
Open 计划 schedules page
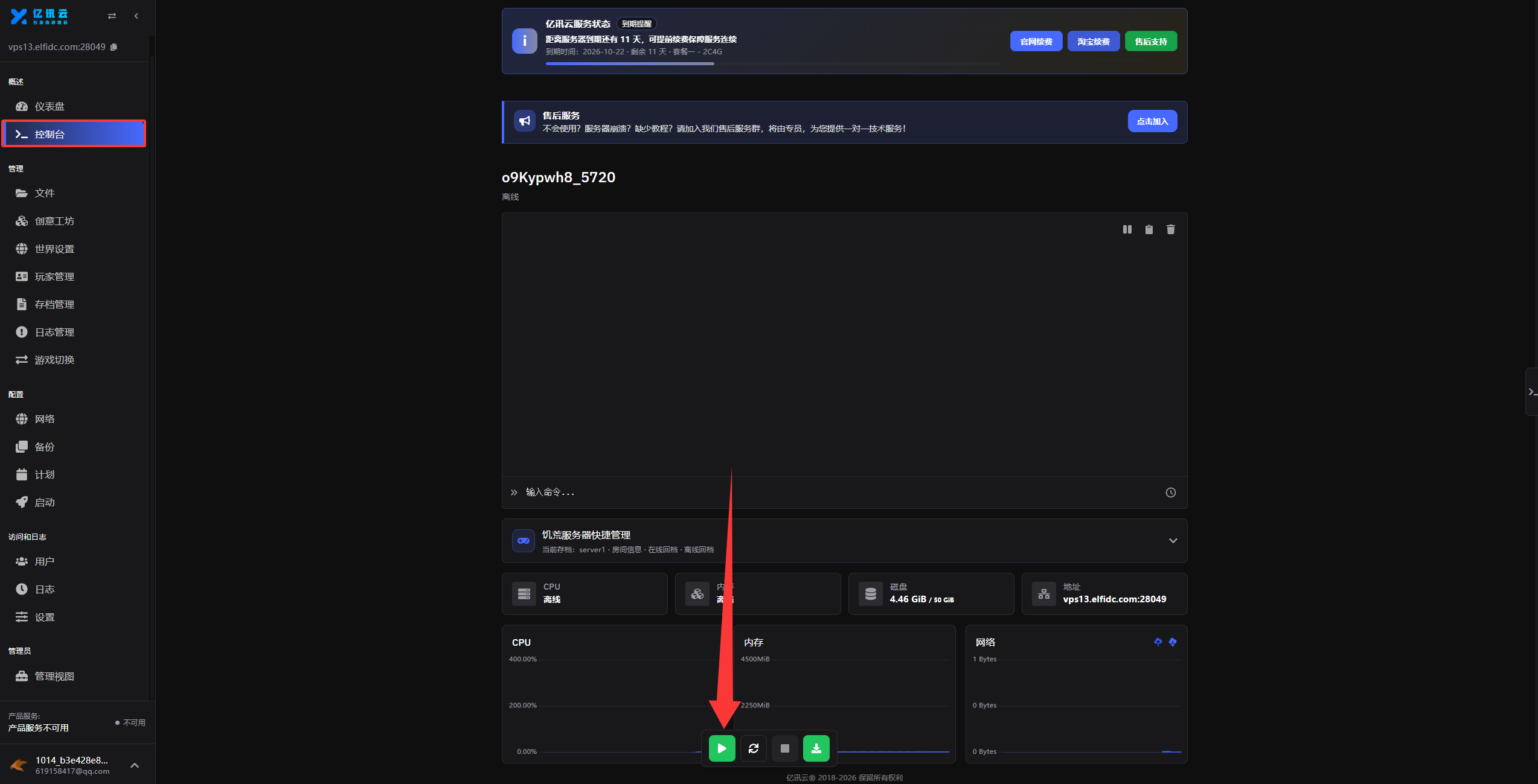(74, 474)
